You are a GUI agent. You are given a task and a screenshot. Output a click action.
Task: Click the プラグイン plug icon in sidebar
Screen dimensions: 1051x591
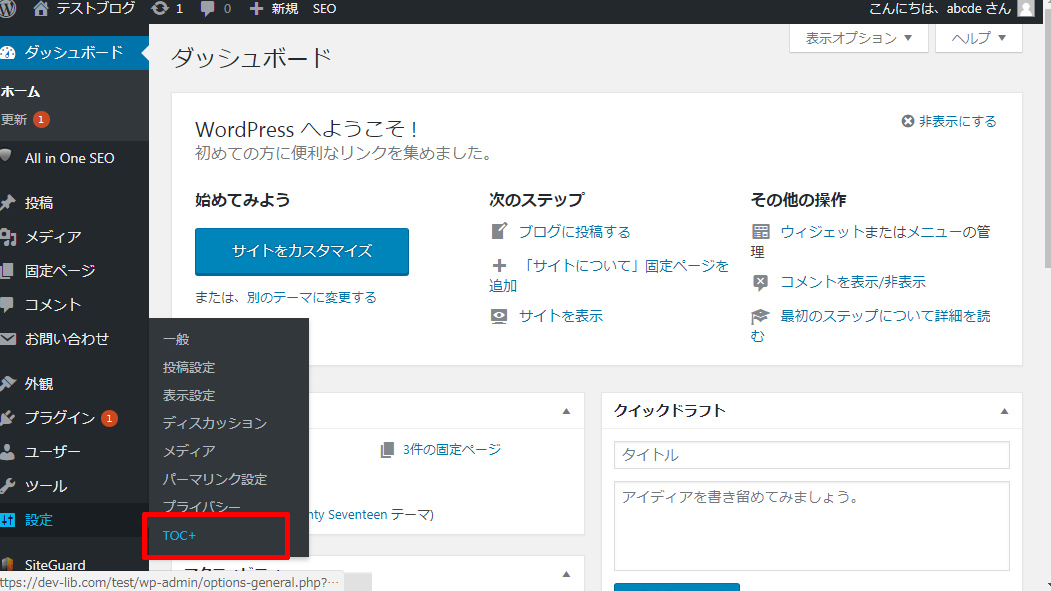point(9,418)
